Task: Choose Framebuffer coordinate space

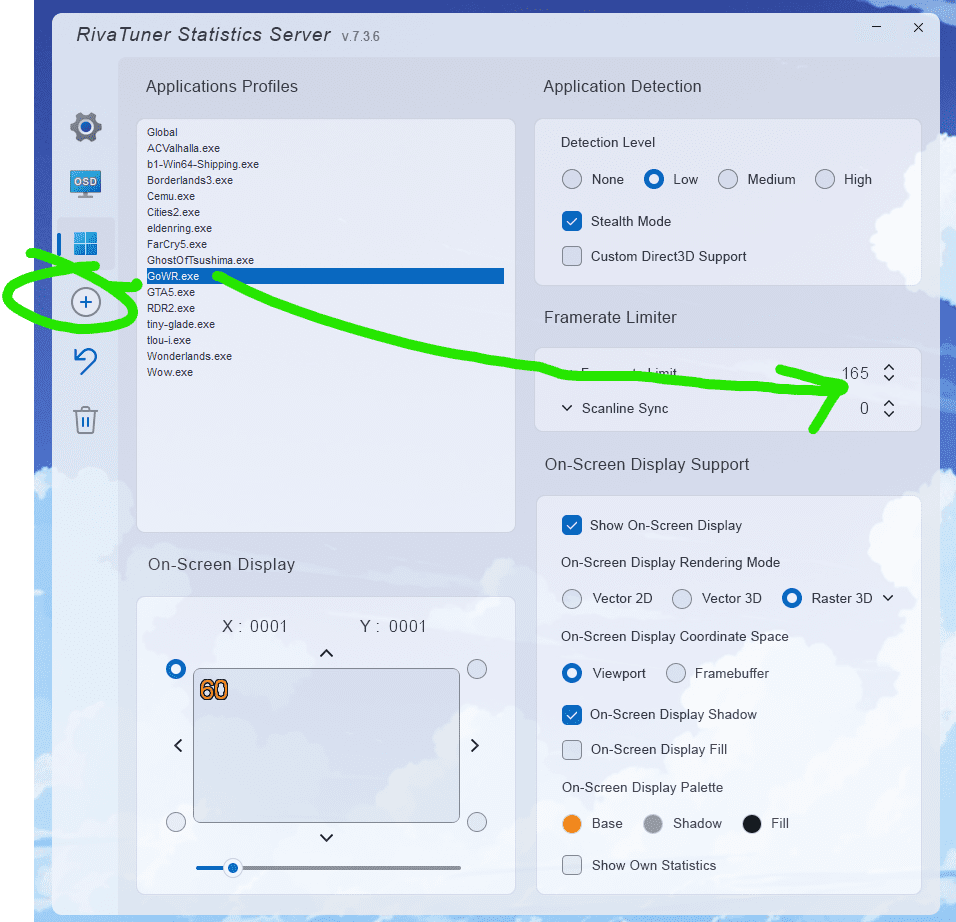Action: 676,673
